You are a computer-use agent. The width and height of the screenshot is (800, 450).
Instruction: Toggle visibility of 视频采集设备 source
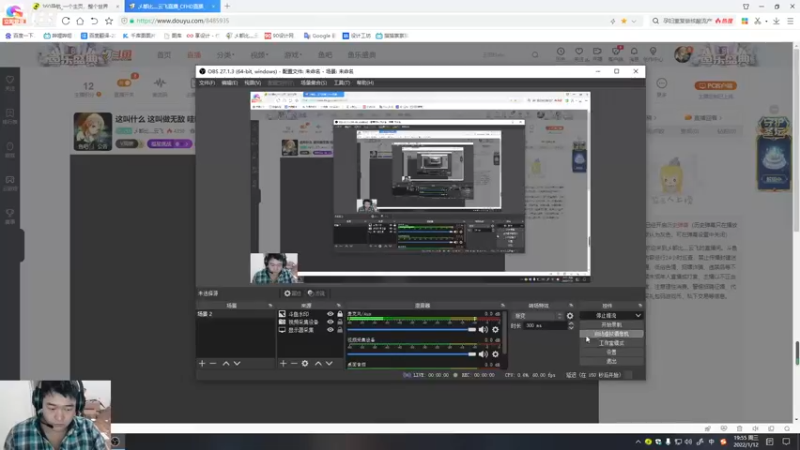click(330, 322)
